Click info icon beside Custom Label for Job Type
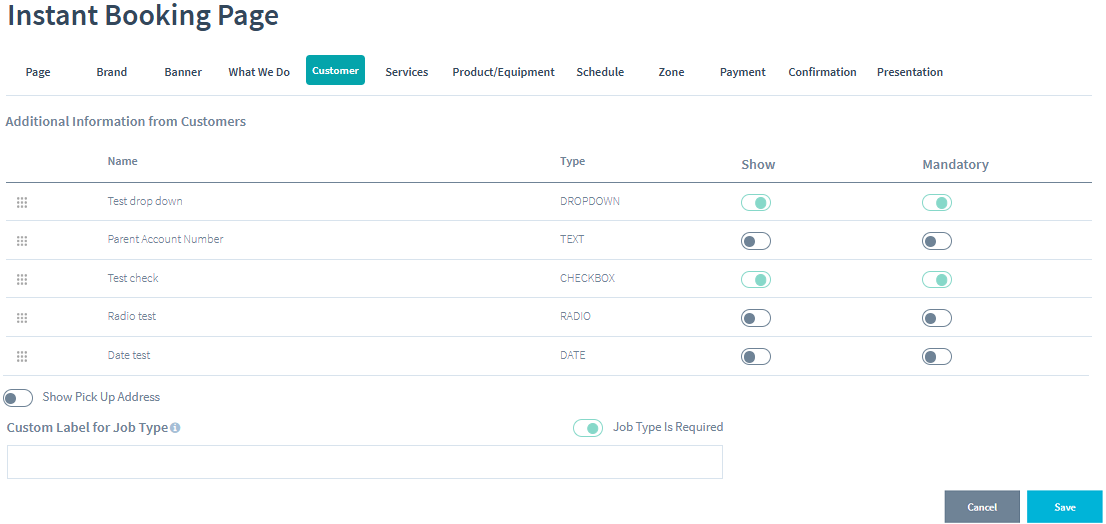This screenshot has width=1106, height=524. [175, 428]
